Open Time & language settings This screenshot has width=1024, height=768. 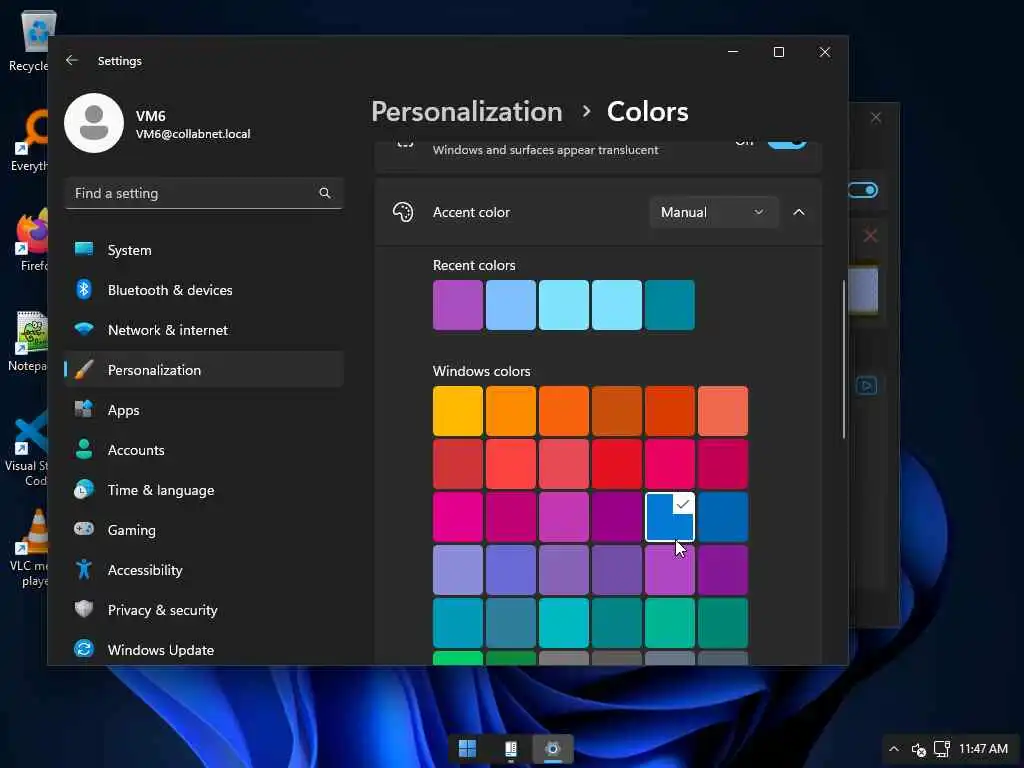[204, 489]
